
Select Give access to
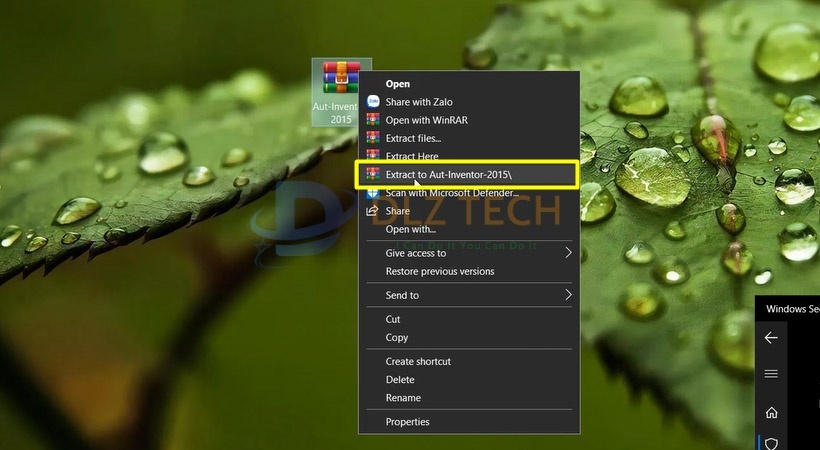click(x=469, y=253)
